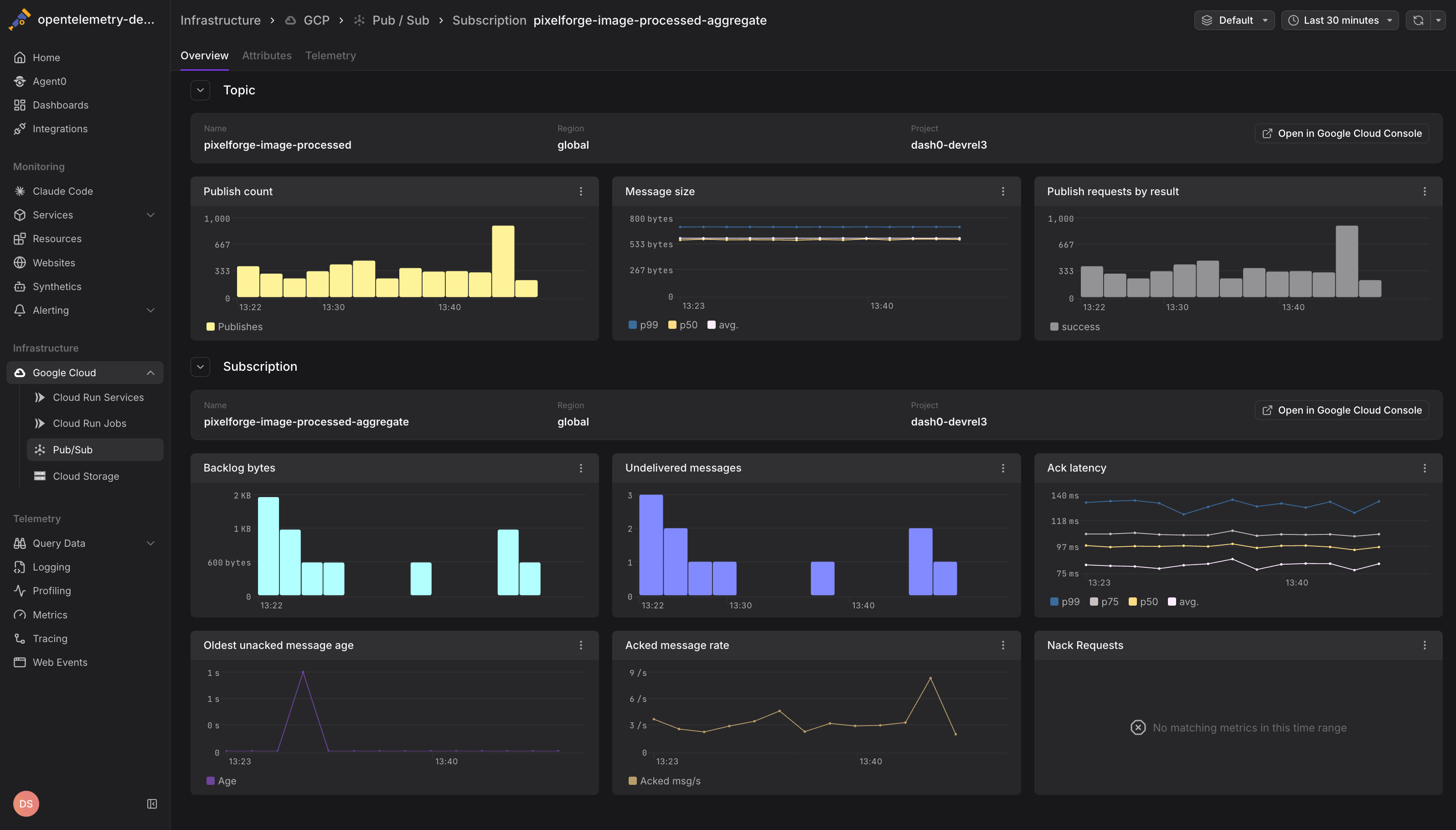Open Undelivered messages chart options menu
Screen dimensions: 1456x830
tap(1003, 468)
